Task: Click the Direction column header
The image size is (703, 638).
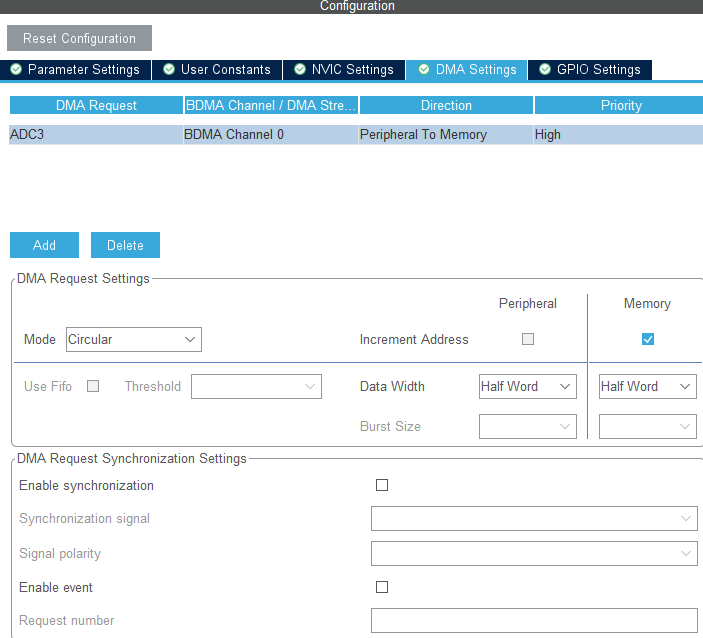Action: pos(446,105)
